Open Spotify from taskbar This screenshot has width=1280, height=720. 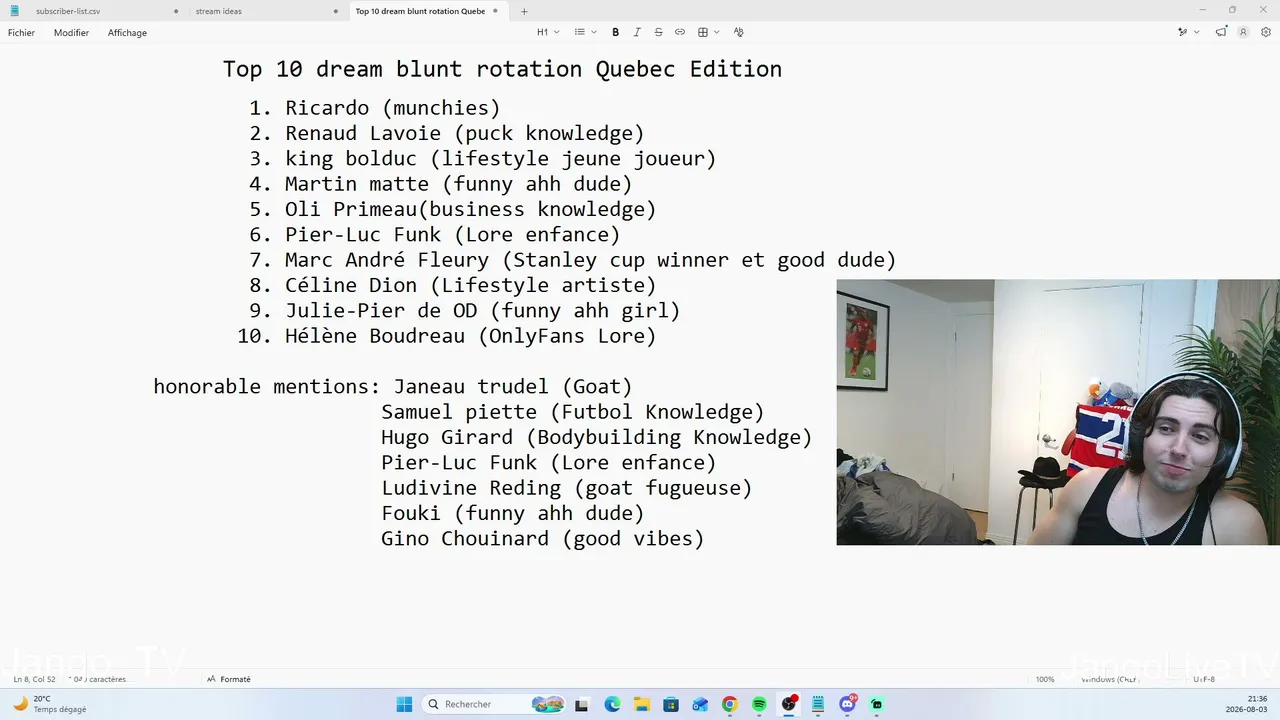[759, 704]
